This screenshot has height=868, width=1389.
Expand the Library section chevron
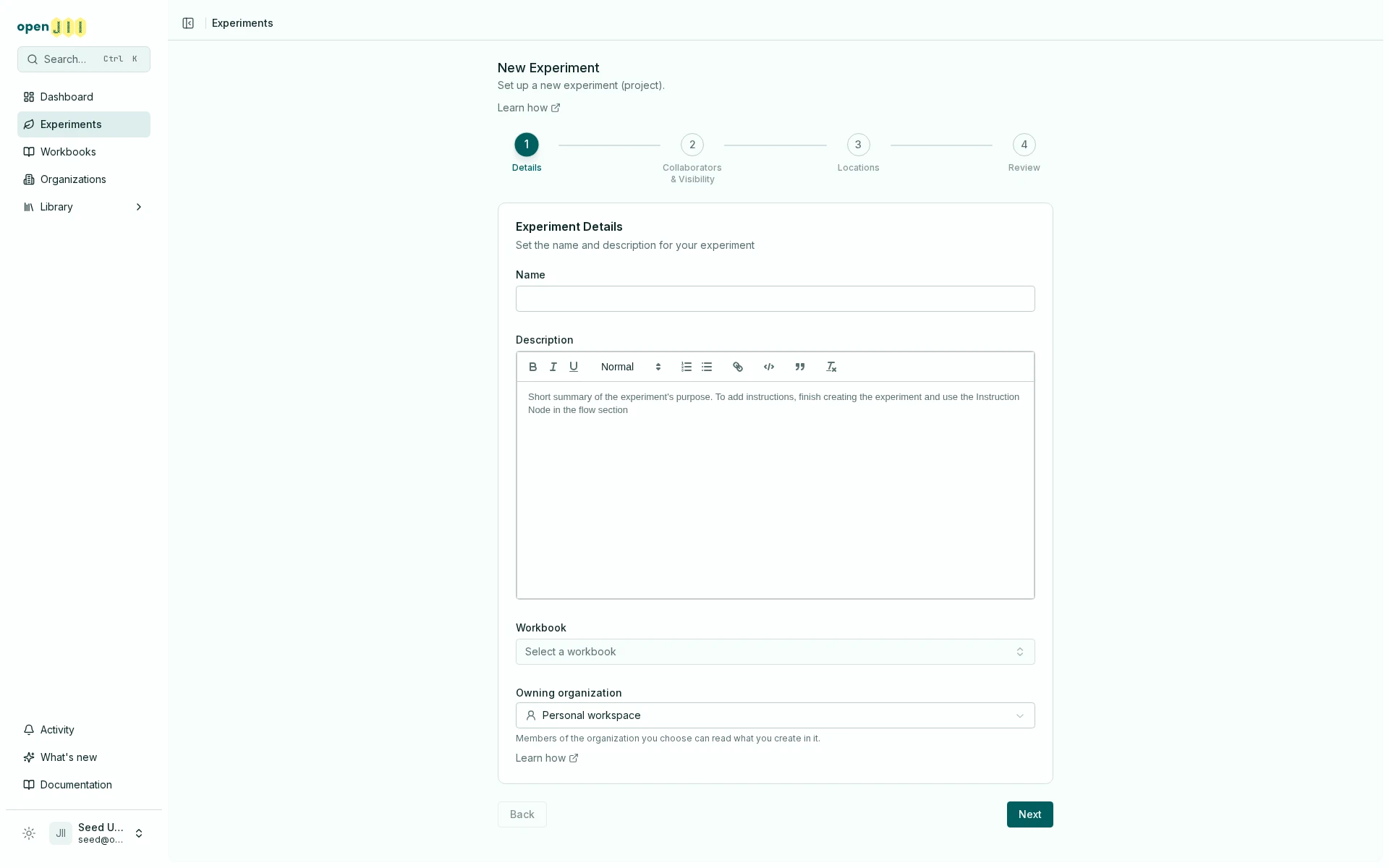[x=139, y=207]
